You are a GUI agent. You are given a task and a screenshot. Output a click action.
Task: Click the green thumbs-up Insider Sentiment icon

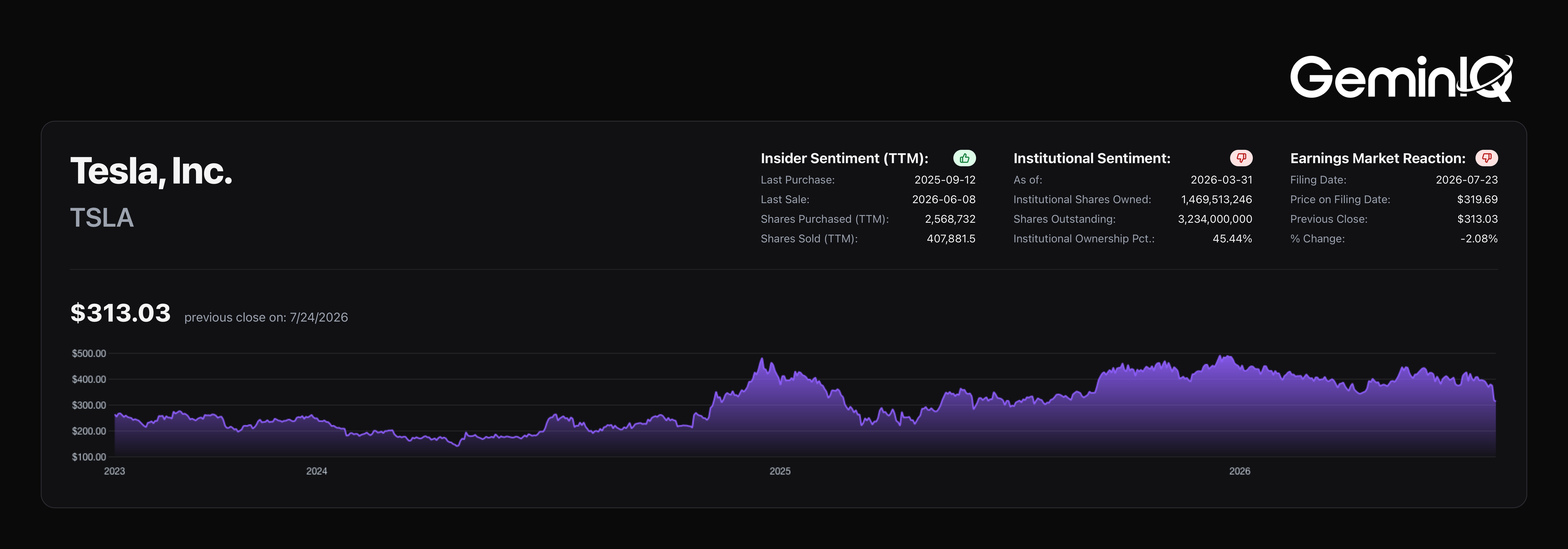pos(964,158)
